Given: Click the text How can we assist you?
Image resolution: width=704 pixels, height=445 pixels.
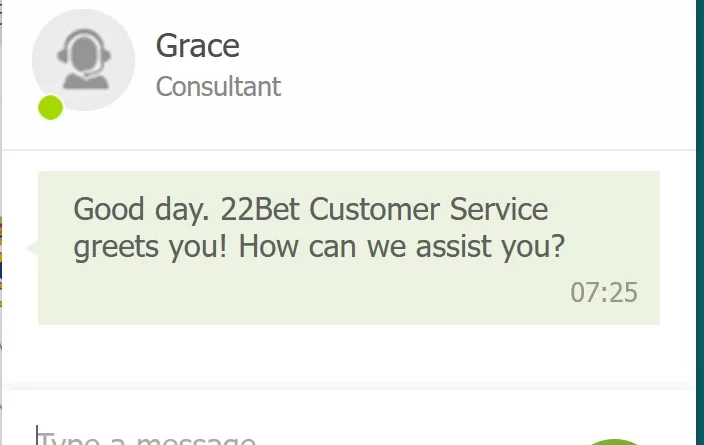Looking at the screenshot, I should pyautogui.click(x=402, y=247).
